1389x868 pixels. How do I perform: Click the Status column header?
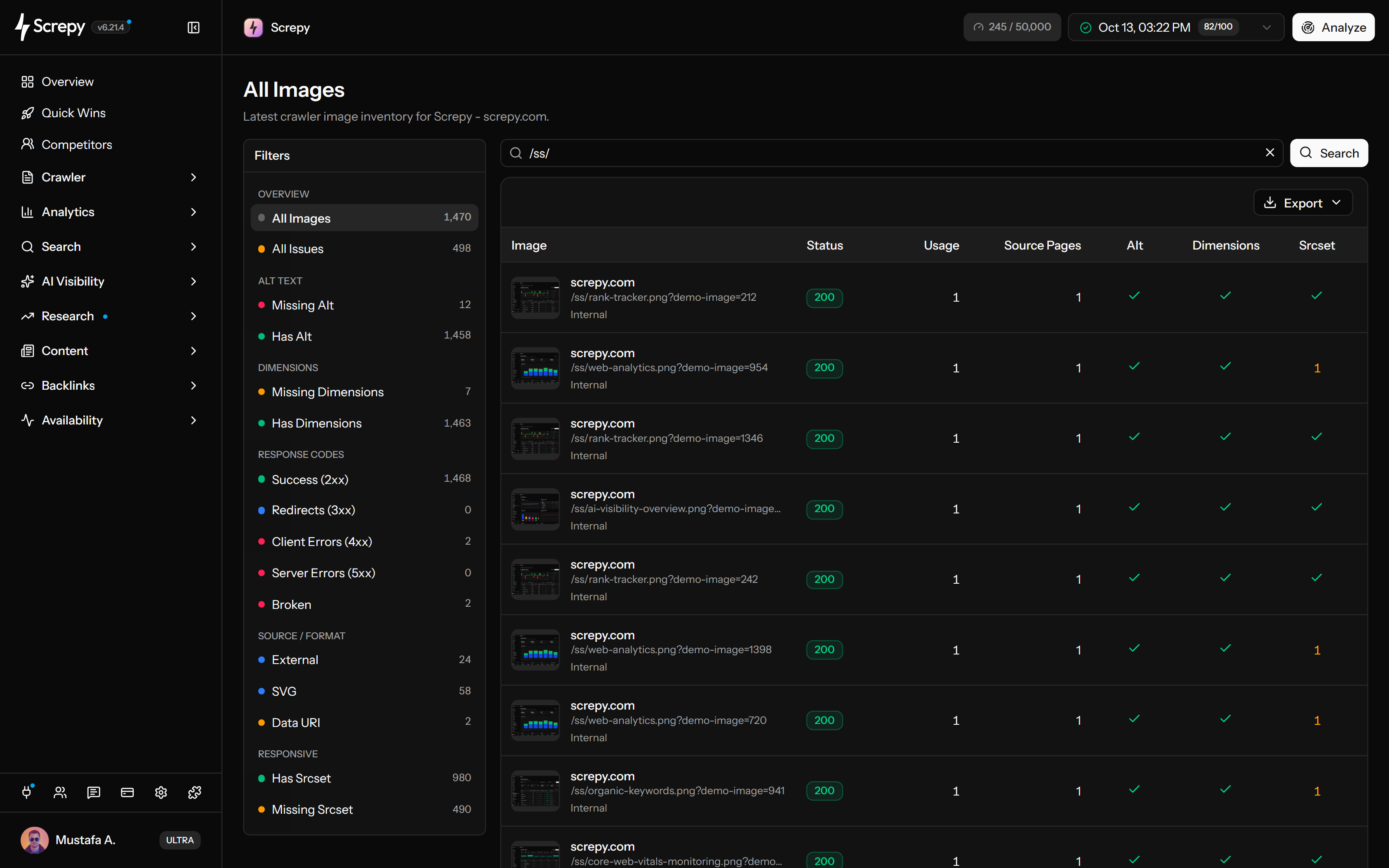[825, 245]
